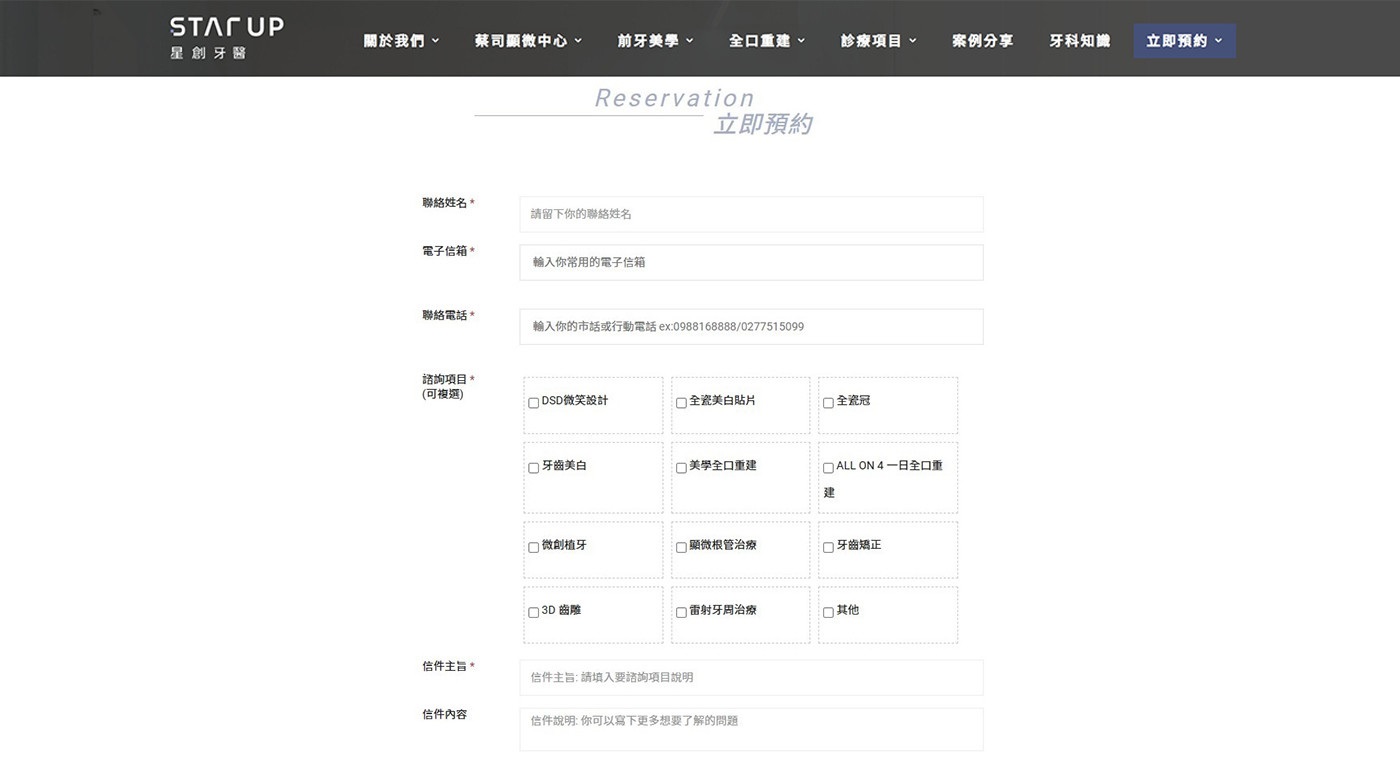
Task: Check the ALL ON 4 一日全口重建 checkbox
Action: pyautogui.click(x=828, y=468)
